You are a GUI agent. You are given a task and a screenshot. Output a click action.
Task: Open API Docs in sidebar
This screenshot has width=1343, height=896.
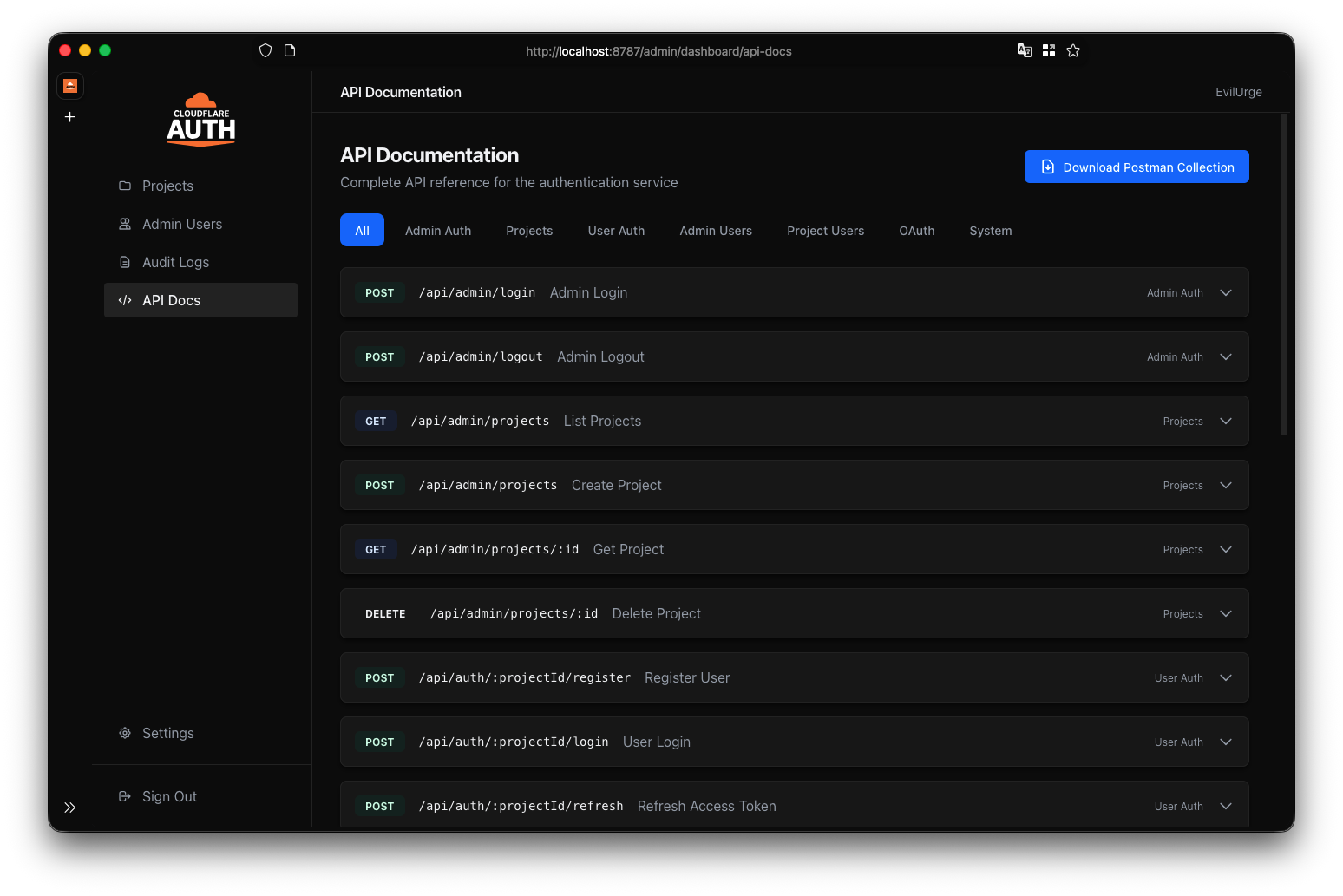pos(200,300)
